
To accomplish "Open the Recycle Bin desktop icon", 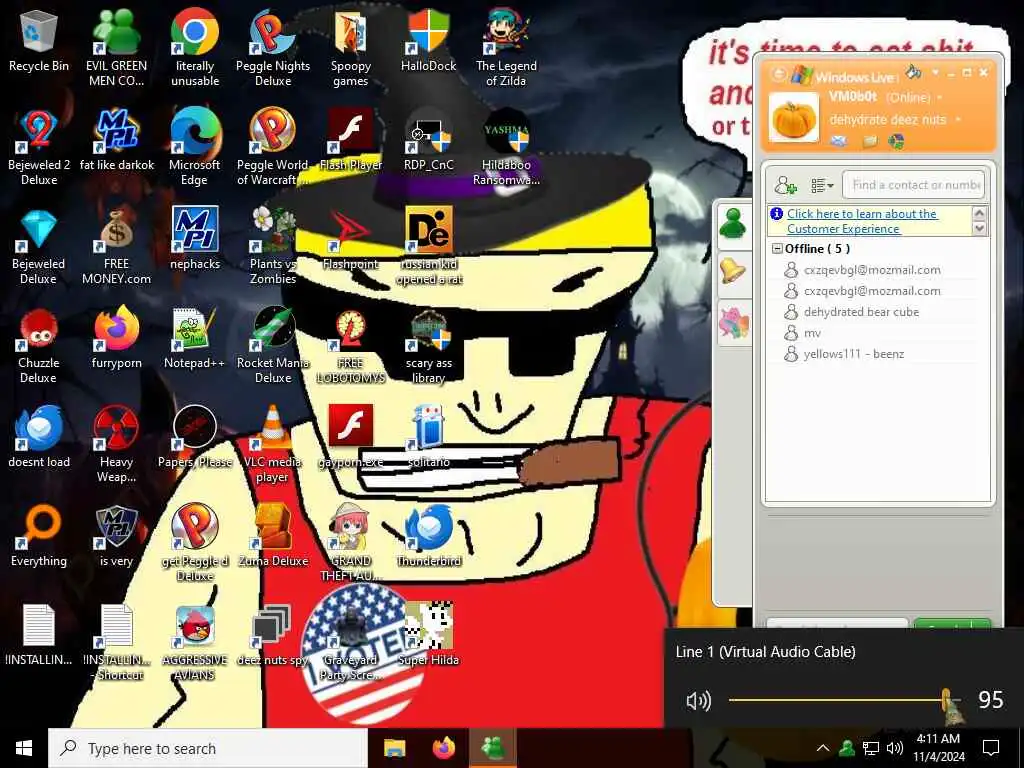I will tap(39, 40).
